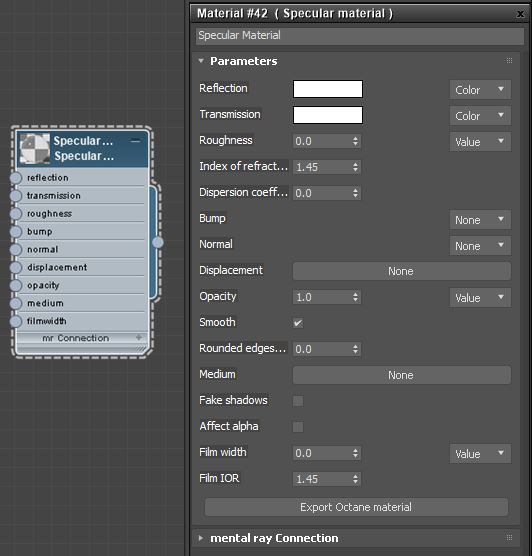
Task: Click the transmission input socket on node
Action: (16, 196)
